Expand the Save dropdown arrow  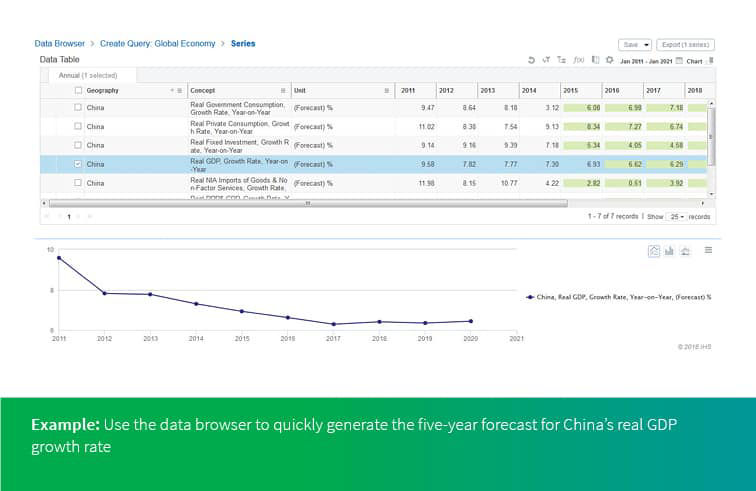(x=646, y=45)
